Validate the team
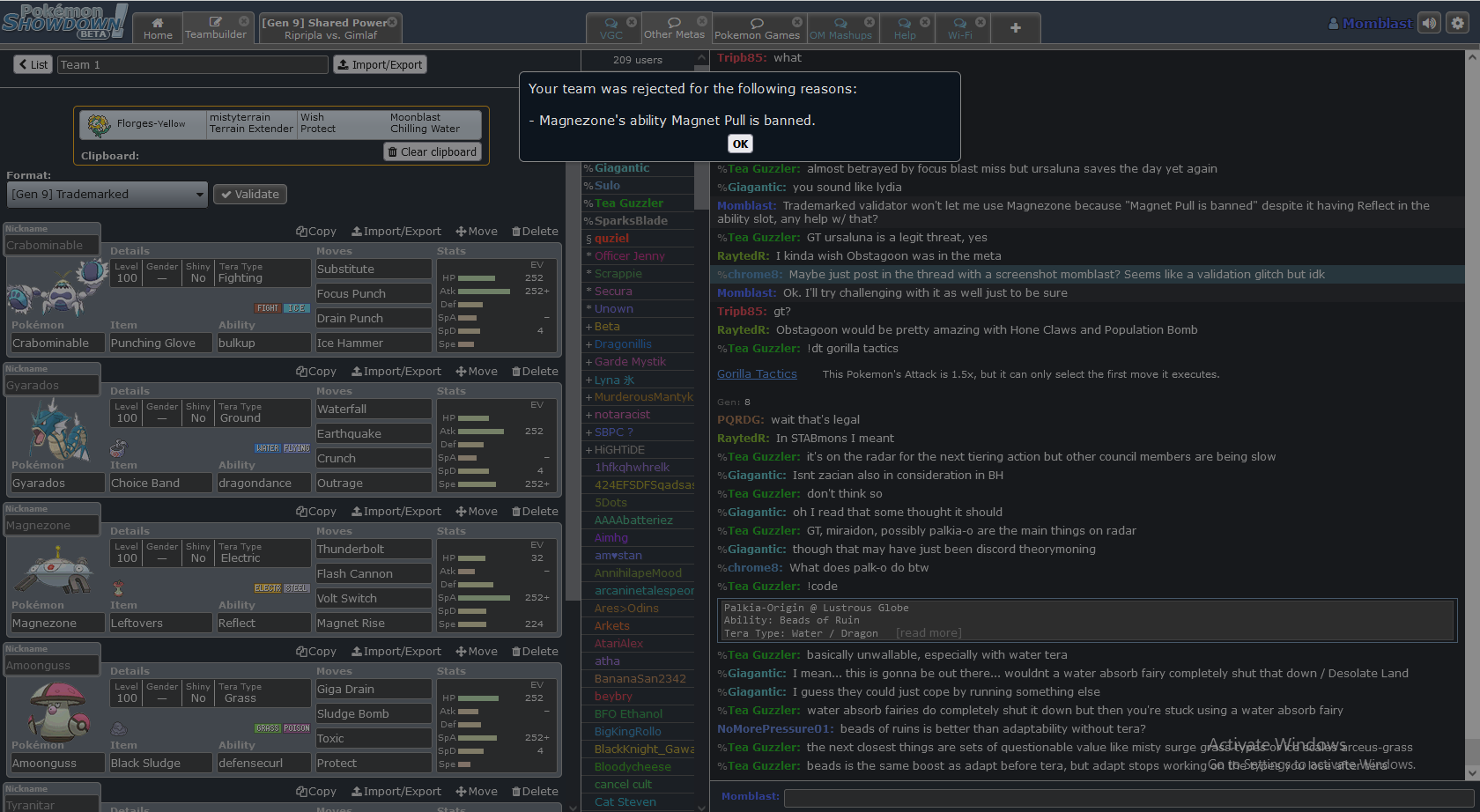 [x=250, y=194]
